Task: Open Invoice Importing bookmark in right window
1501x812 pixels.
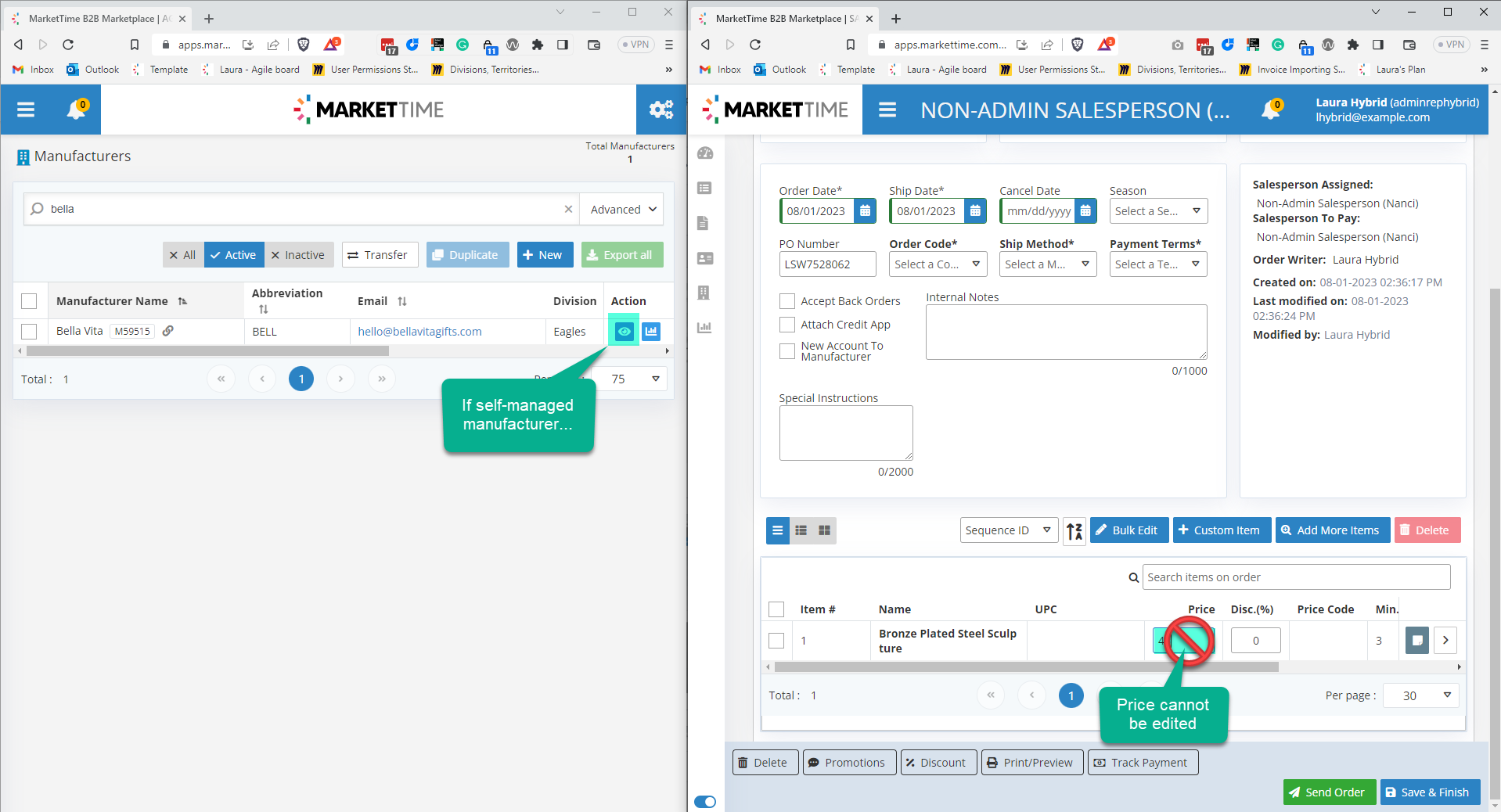Action: [x=1293, y=70]
